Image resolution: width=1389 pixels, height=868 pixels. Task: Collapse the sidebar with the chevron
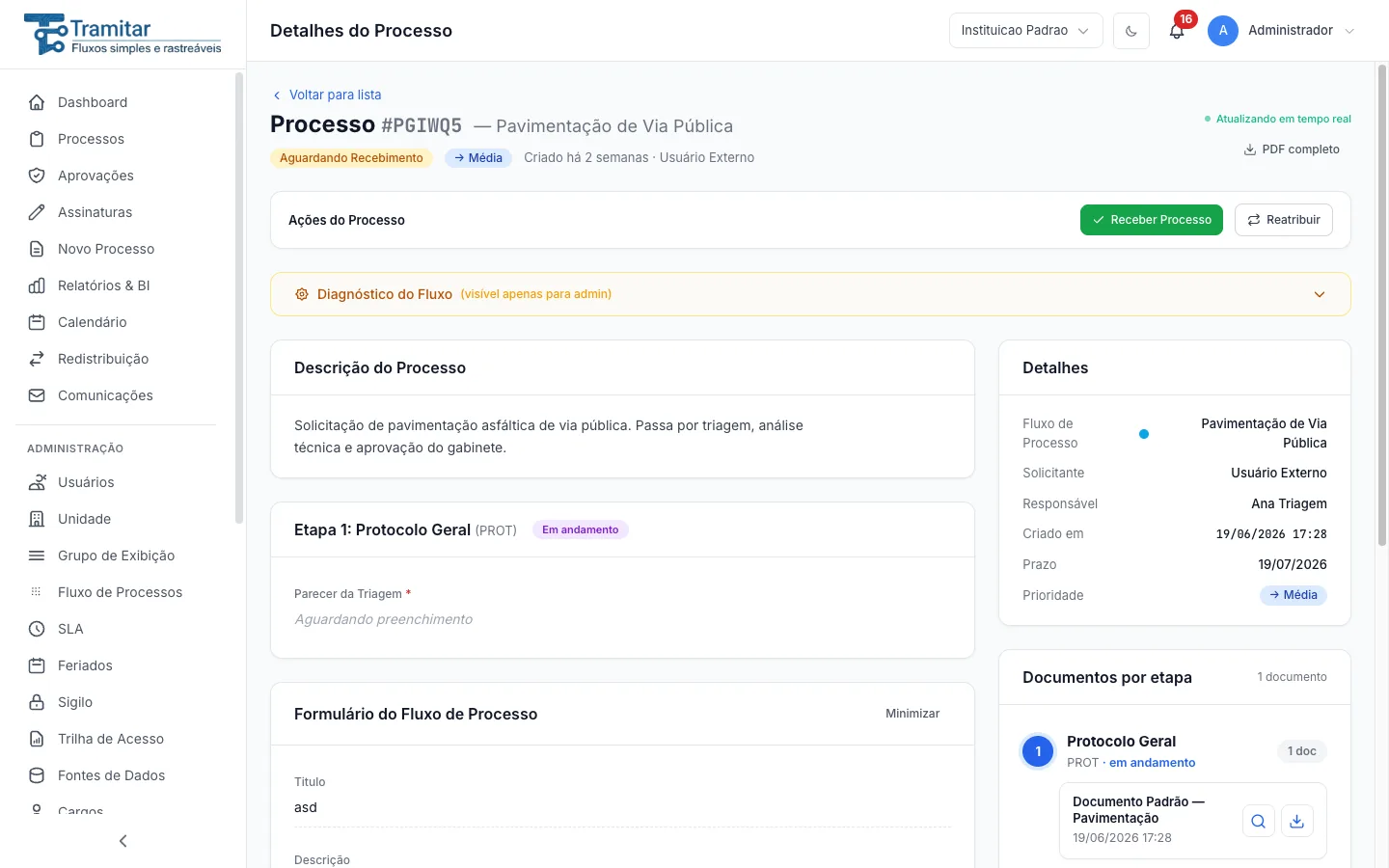[x=123, y=841]
